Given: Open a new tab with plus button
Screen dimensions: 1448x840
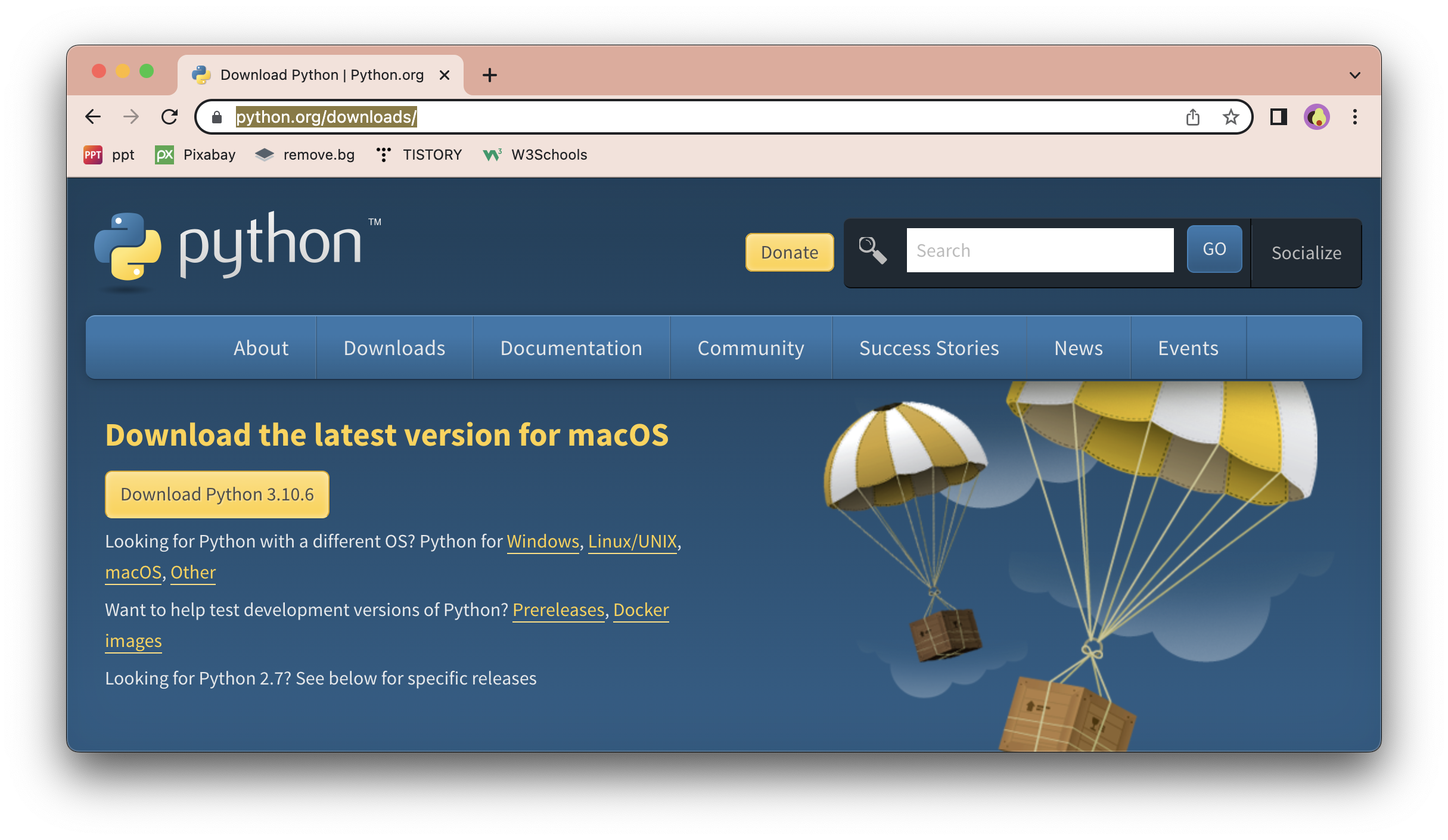Looking at the screenshot, I should (x=489, y=75).
